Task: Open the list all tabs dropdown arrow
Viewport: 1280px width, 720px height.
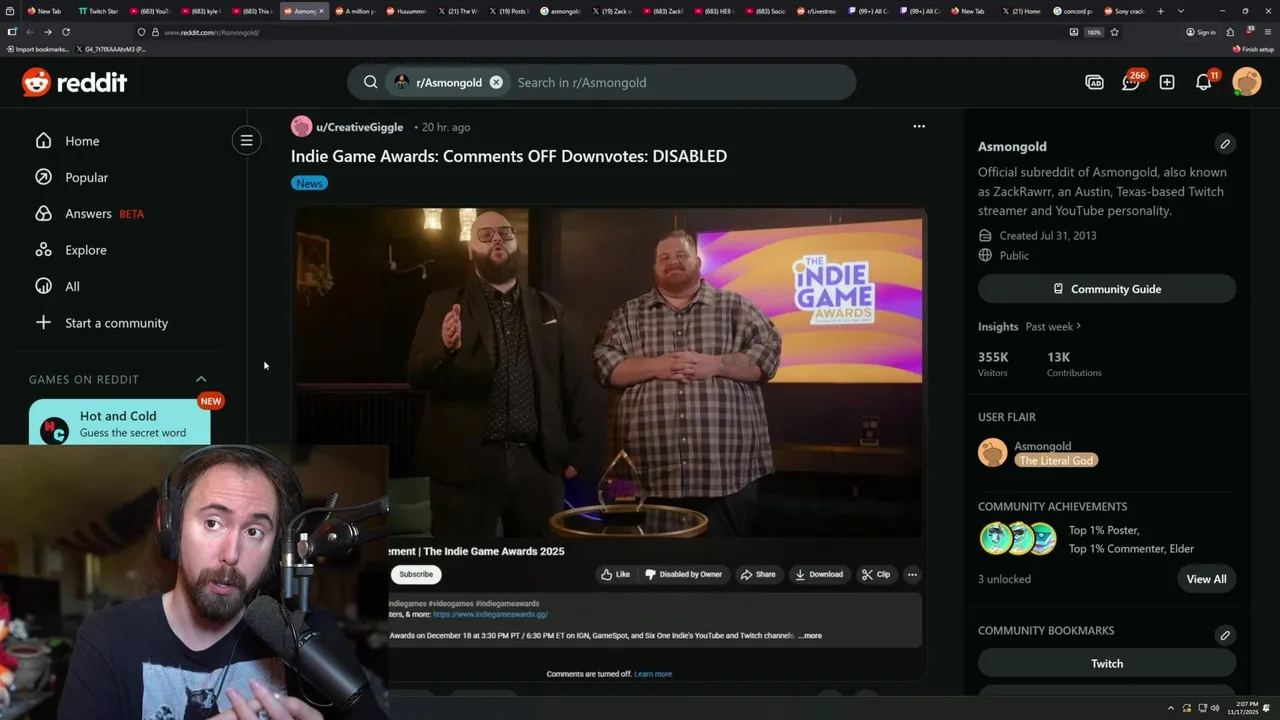Action: [x=1181, y=11]
